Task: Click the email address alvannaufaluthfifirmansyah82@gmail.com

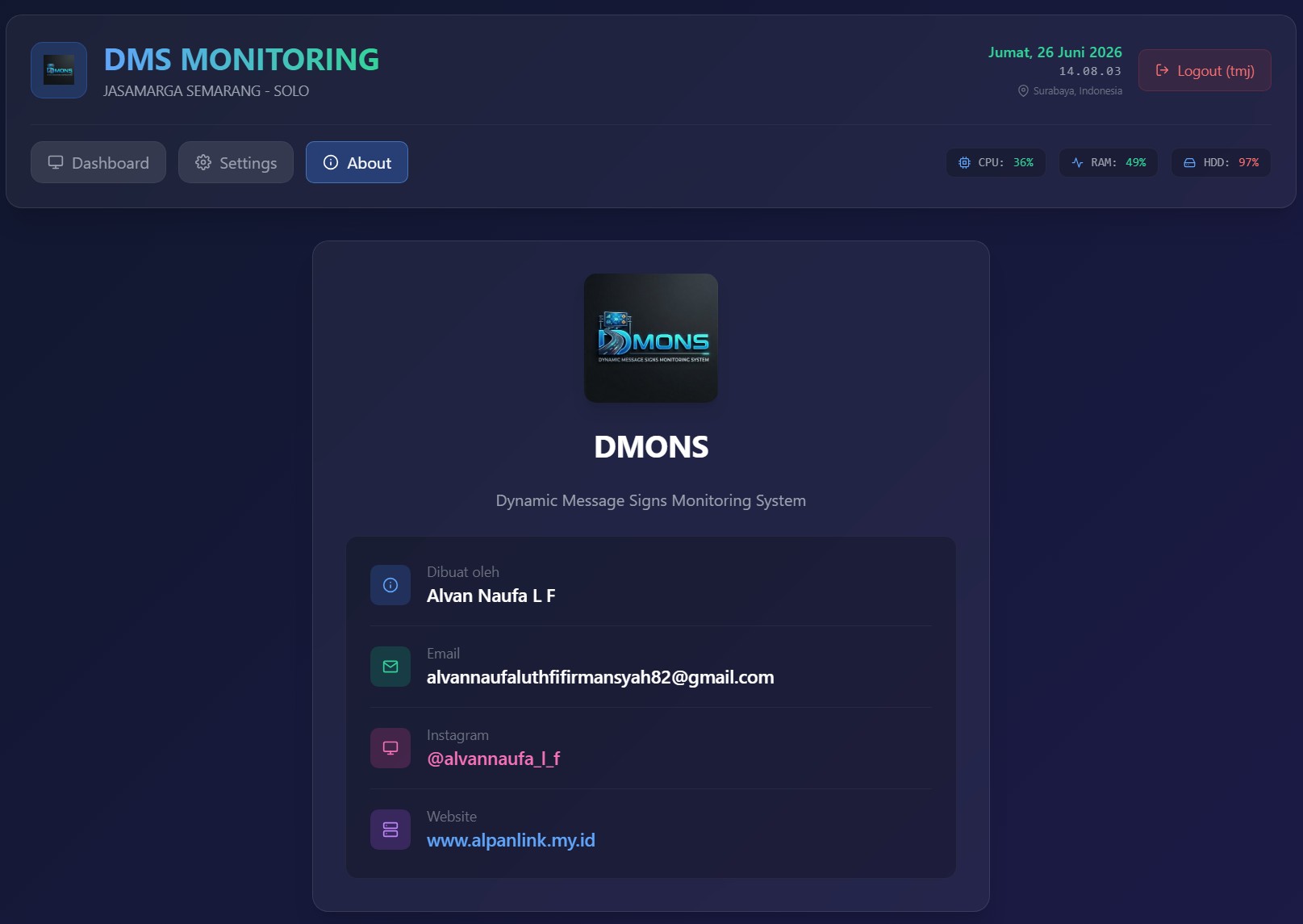Action: pyautogui.click(x=600, y=677)
